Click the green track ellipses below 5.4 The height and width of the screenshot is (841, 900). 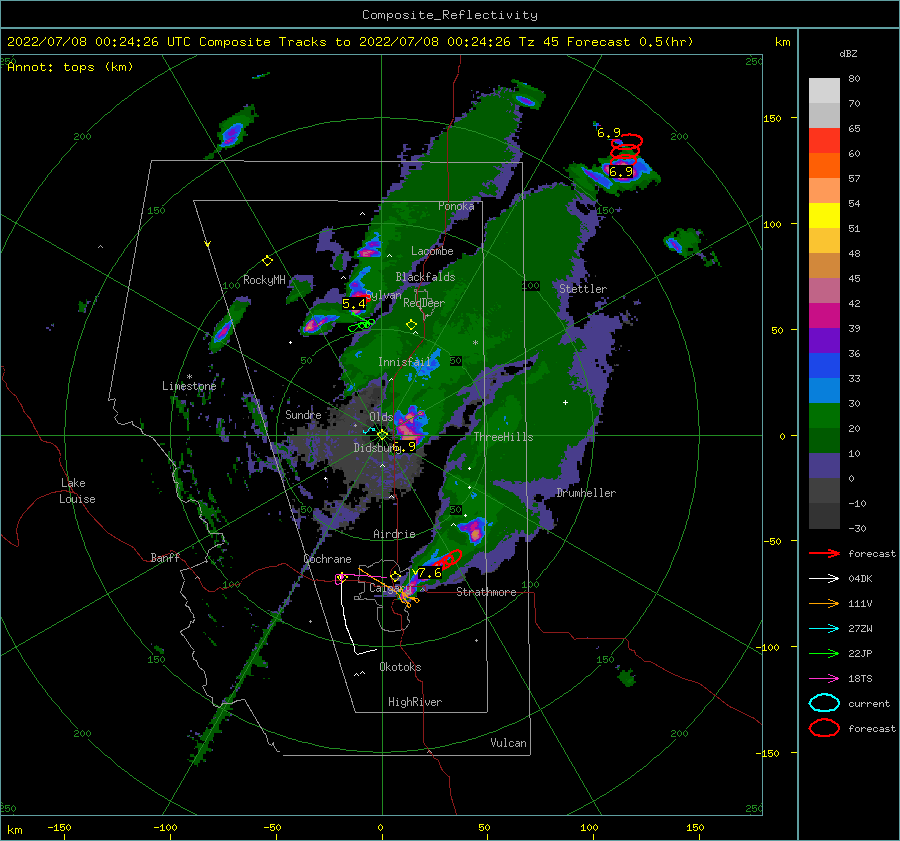click(362, 325)
